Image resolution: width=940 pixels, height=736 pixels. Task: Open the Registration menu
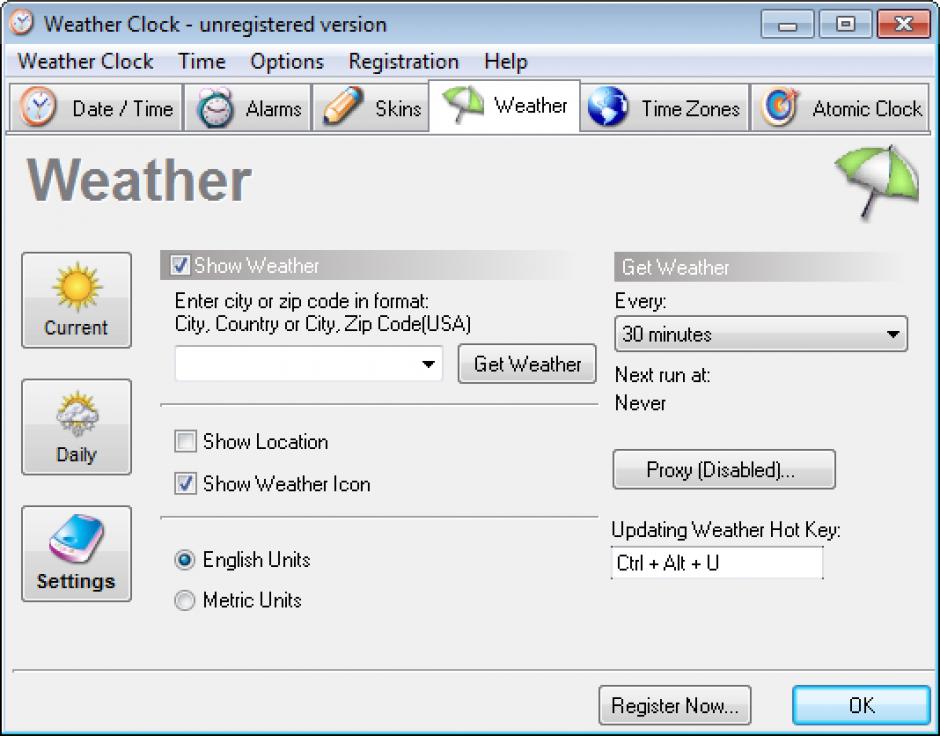coord(403,61)
